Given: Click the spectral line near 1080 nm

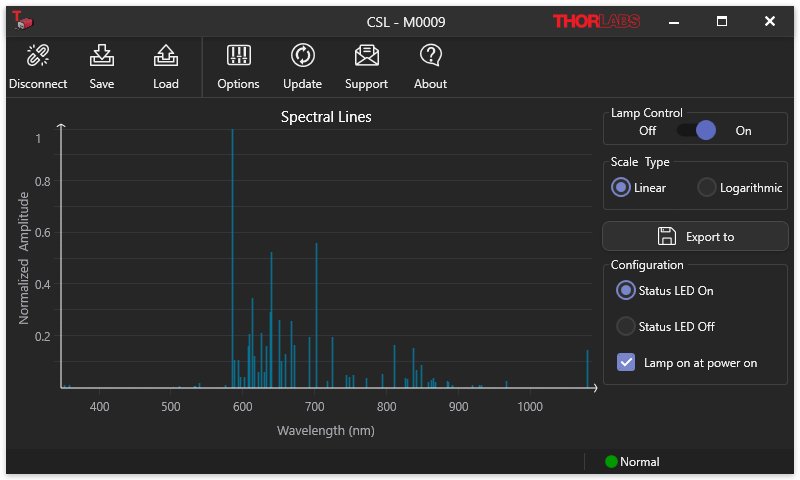Looking at the screenshot, I should [587, 368].
